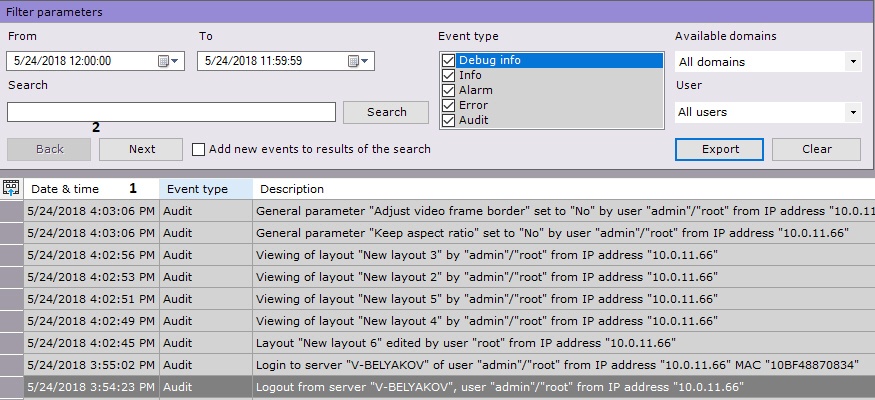The image size is (875, 400).
Task: Sort by the Date & time column header
Action: 66,189
